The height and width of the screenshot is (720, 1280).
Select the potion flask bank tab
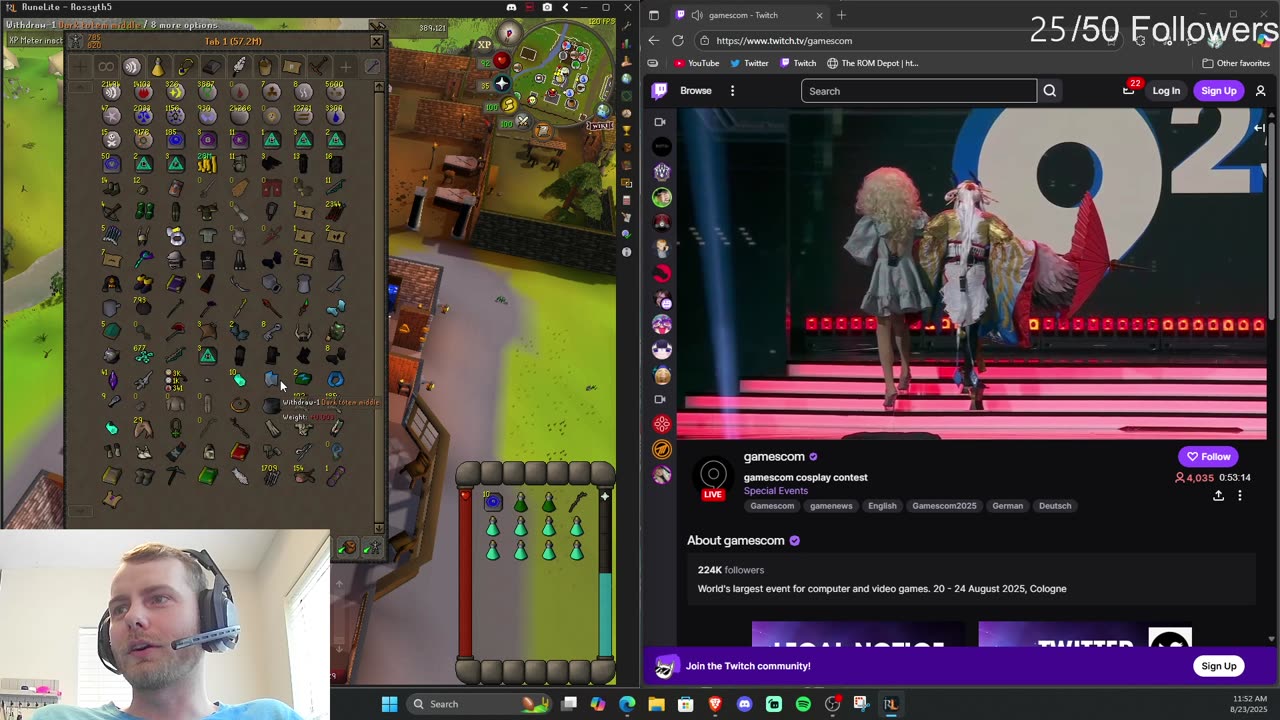tap(158, 67)
